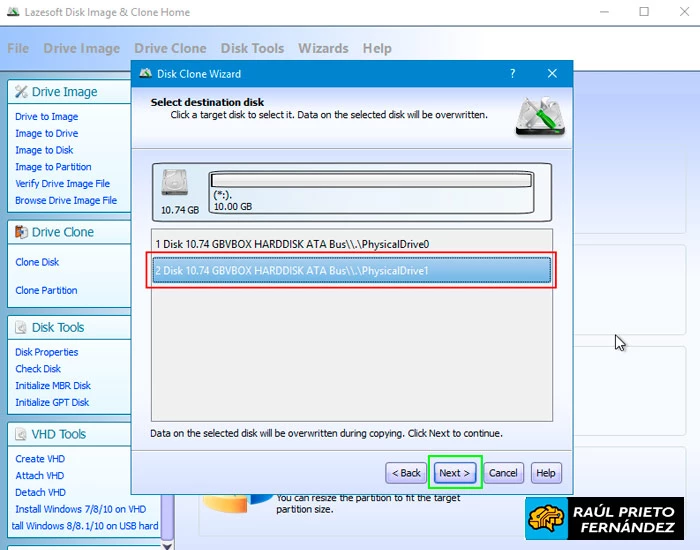700x550 pixels.
Task: Click the Help button in the wizard
Action: [x=545, y=473]
